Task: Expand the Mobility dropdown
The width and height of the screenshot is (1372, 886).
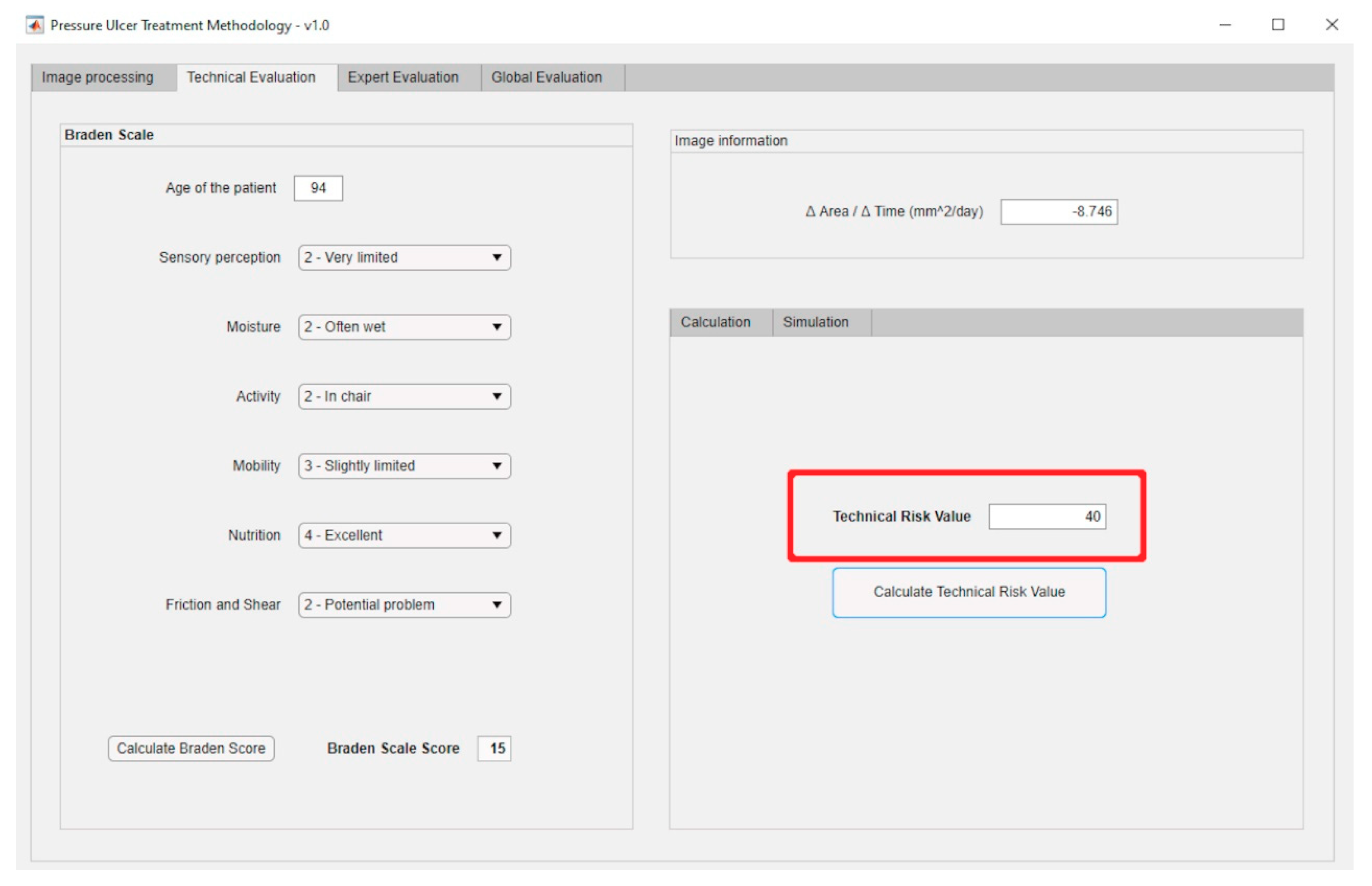Action: click(x=404, y=466)
